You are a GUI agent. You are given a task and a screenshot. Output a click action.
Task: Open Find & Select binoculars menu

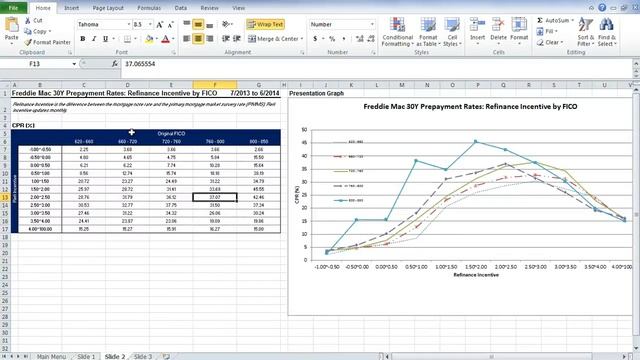click(607, 32)
